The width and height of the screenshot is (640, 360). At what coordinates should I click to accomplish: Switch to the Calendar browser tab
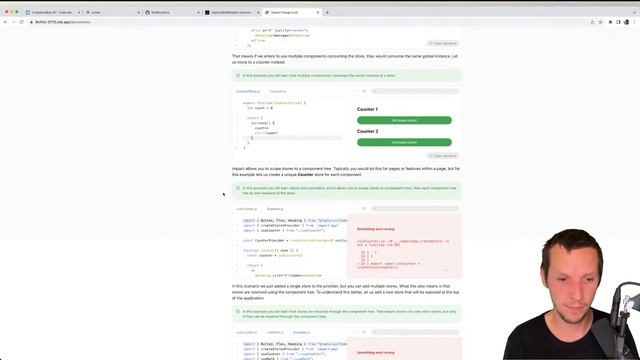pyautogui.click(x=52, y=13)
